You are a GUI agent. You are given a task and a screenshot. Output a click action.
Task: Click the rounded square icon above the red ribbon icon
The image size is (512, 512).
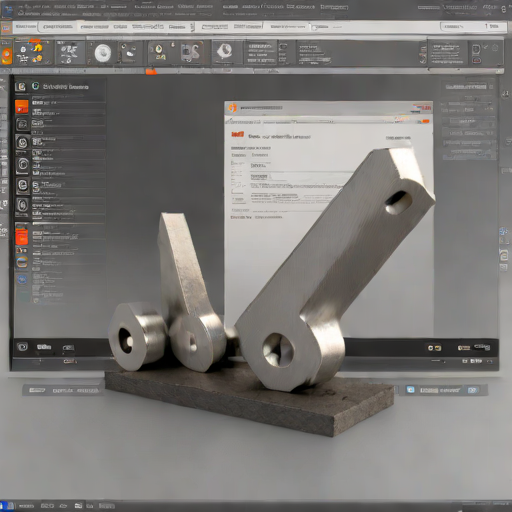click(476, 49)
